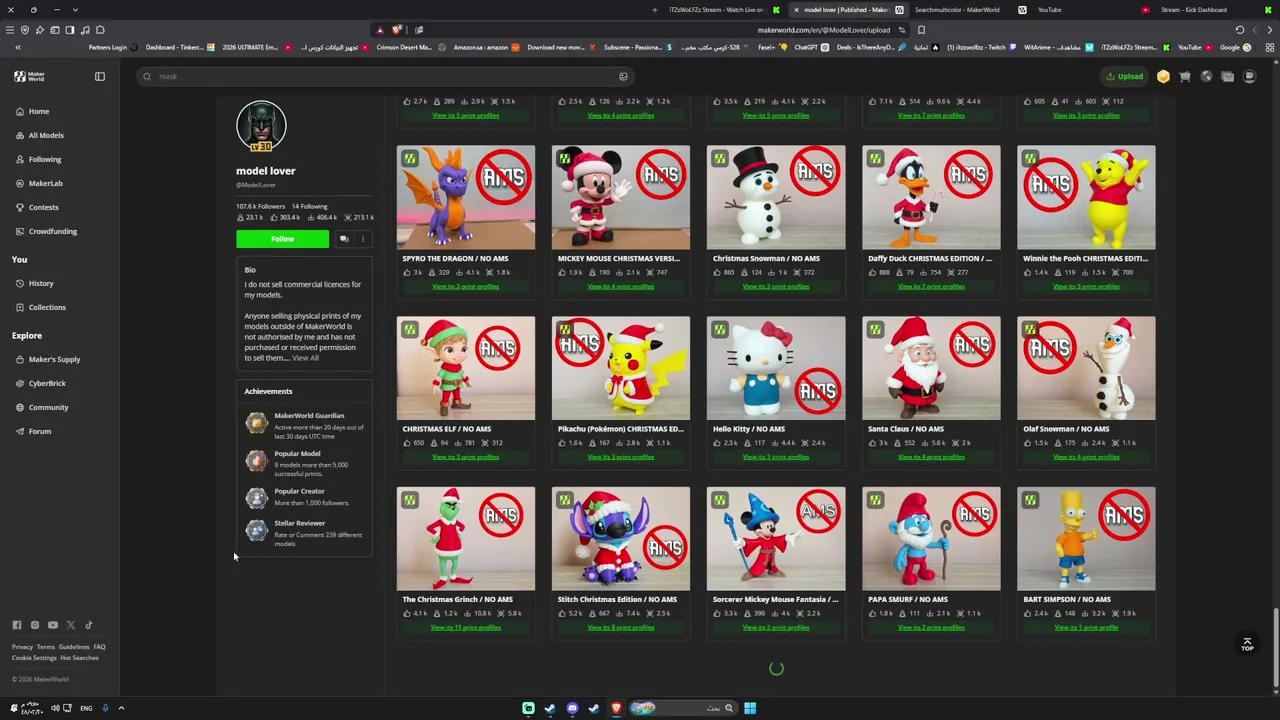The image size is (1280, 720).
Task: Open the 14 Following list
Action: 309,206
